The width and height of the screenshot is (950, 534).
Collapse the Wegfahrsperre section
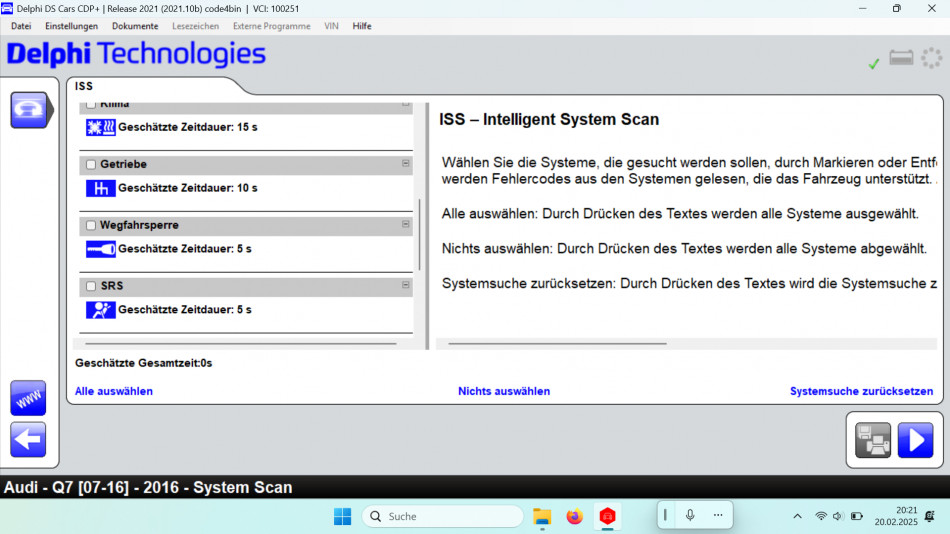pos(405,225)
